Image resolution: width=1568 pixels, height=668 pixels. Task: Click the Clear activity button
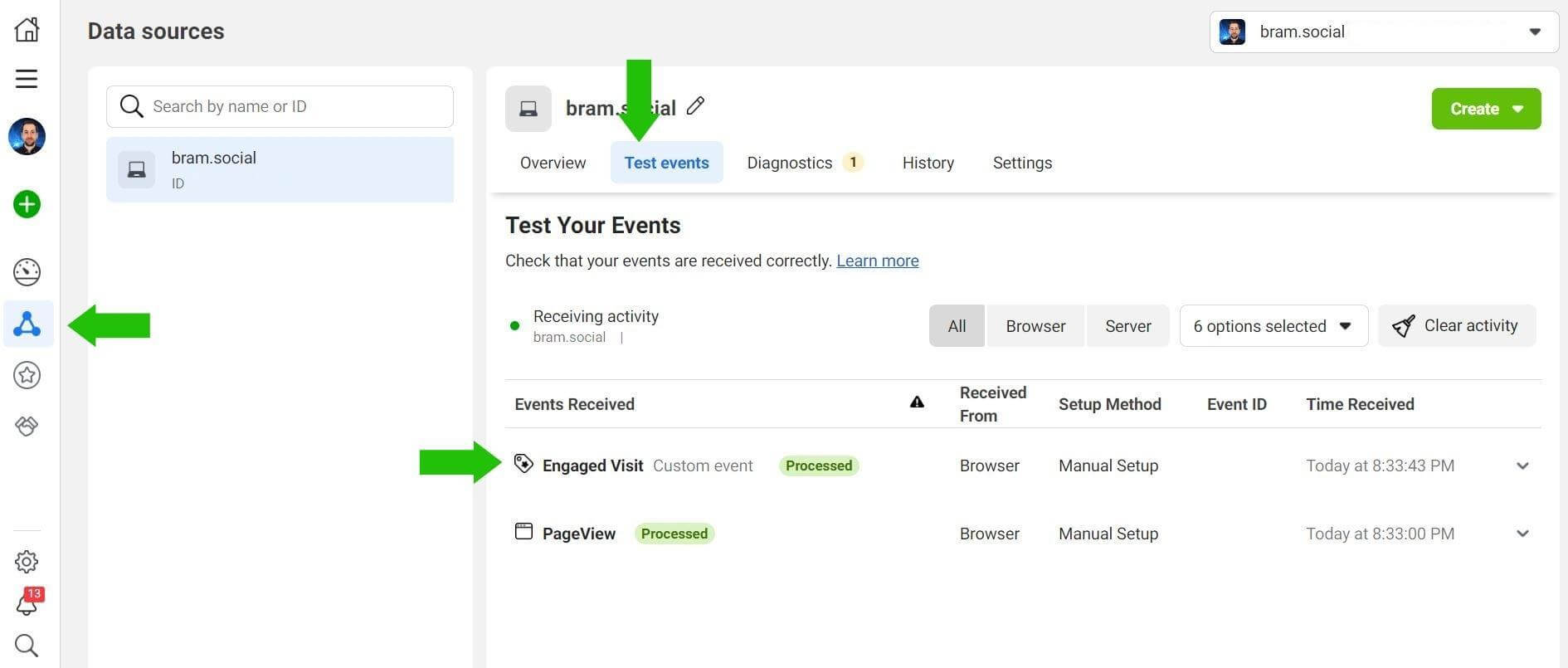click(1457, 326)
